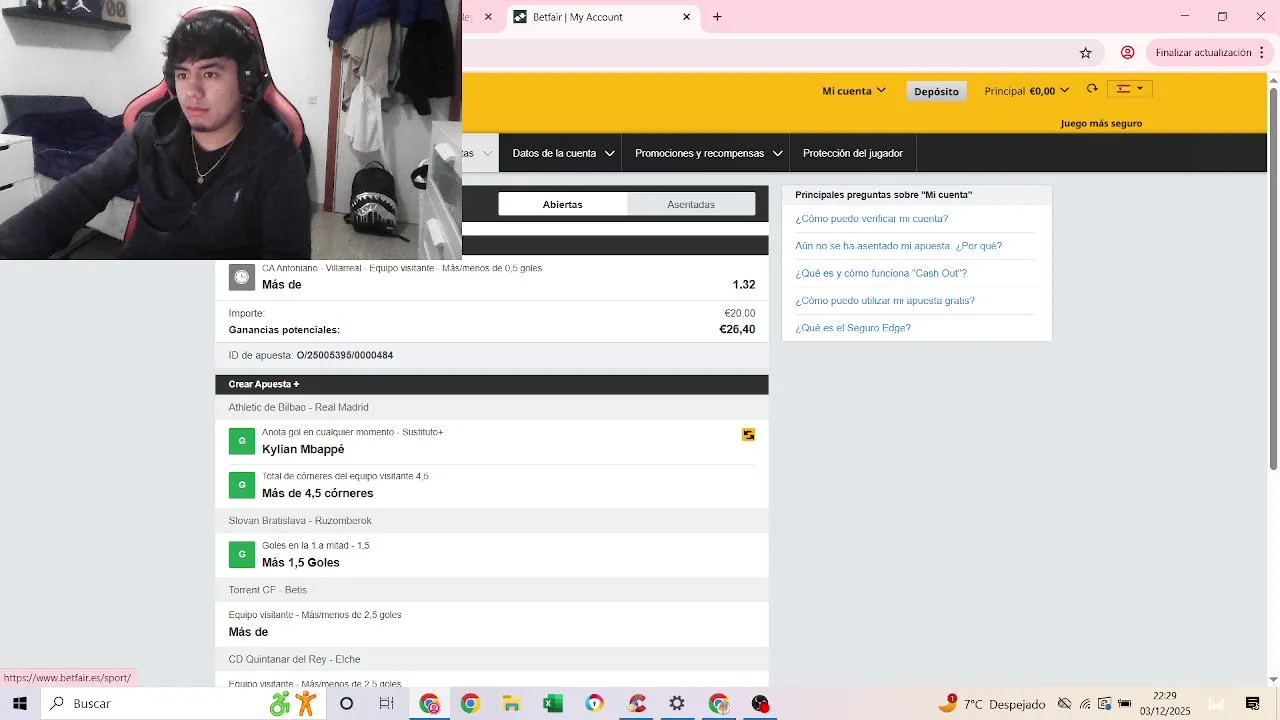
Task: Click the Athletic de Bilbao - Real Madrid match title
Action: [x=299, y=408]
